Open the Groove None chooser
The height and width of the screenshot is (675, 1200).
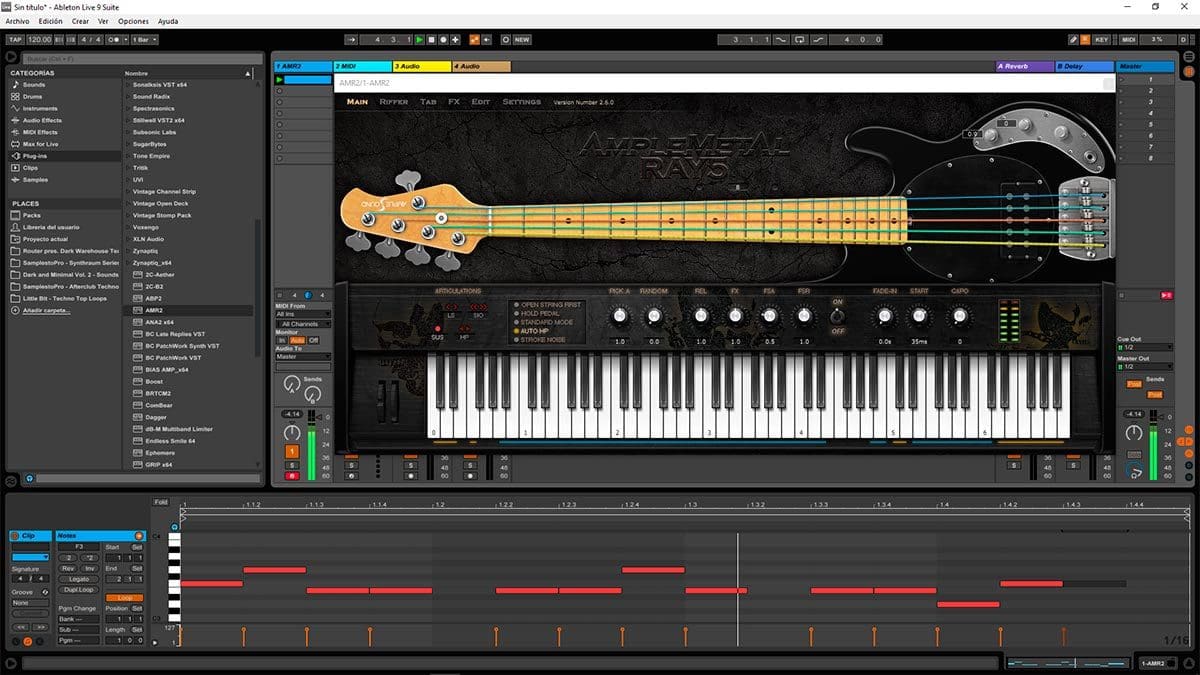[x=28, y=603]
